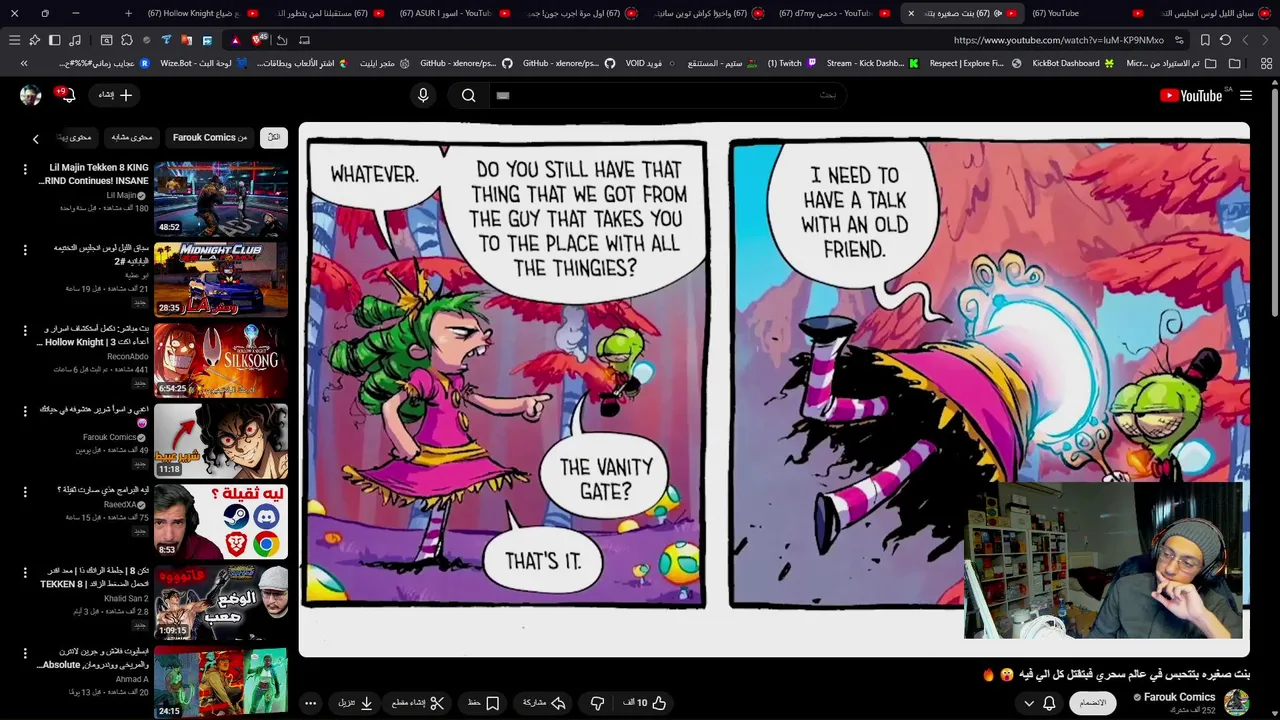This screenshot has height=720, width=1280.
Task: Open options for the Ahmad A Absolute video
Action: tap(25, 654)
